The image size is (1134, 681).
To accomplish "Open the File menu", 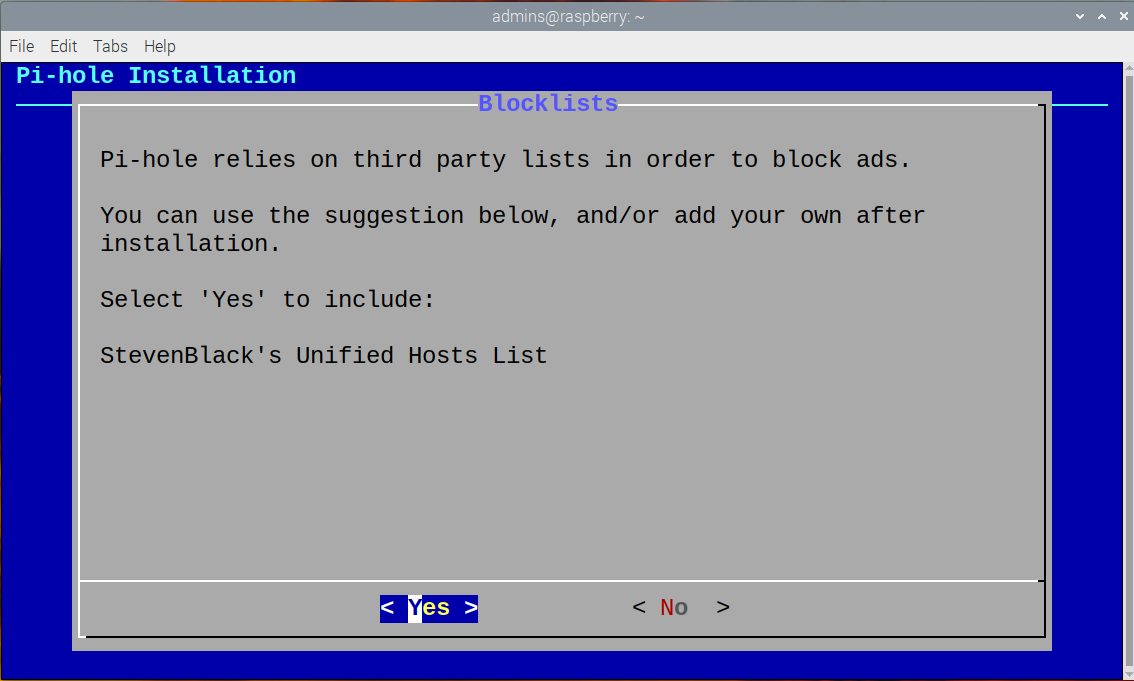I will (22, 46).
